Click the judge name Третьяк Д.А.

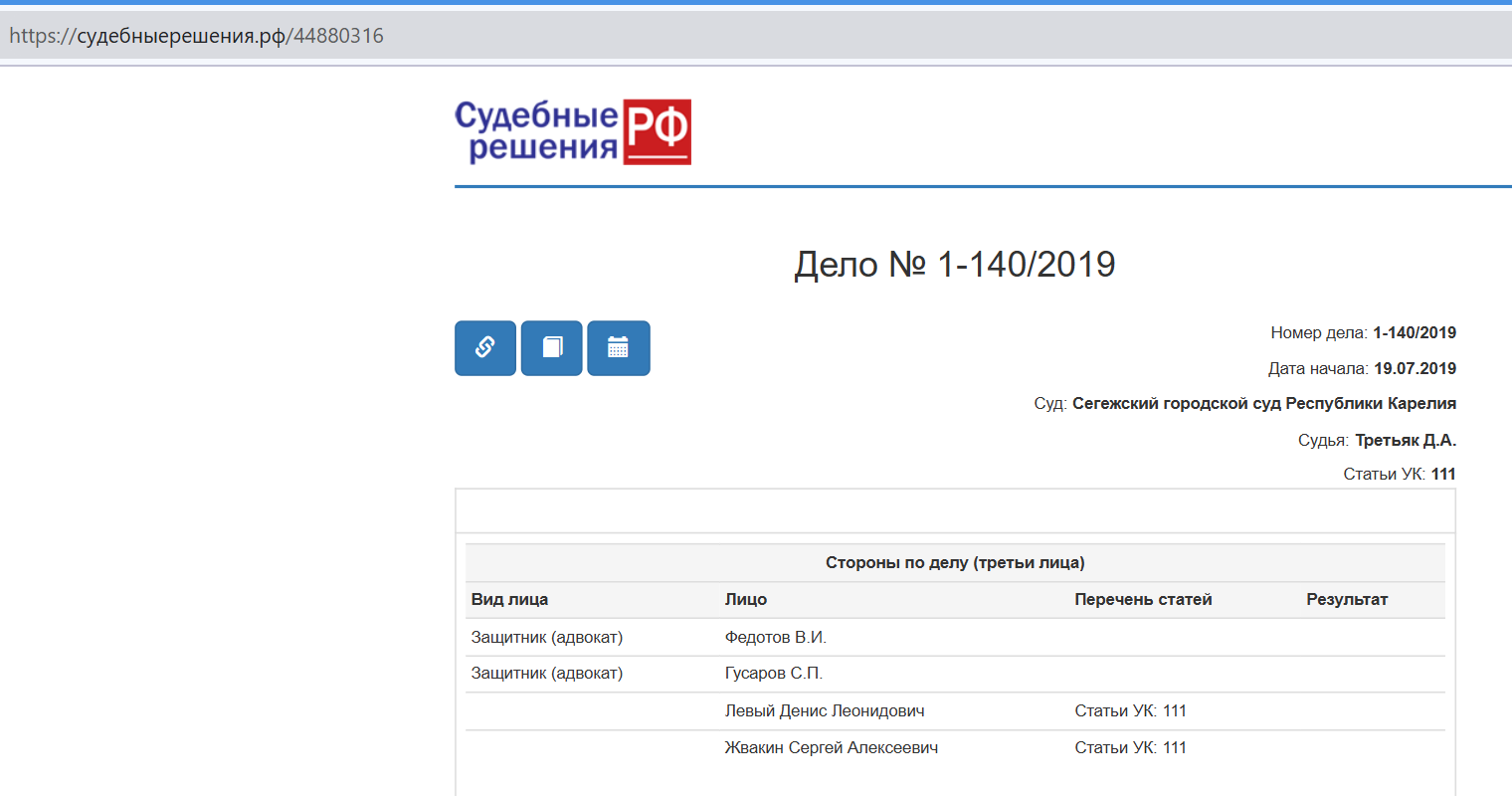(1405, 440)
